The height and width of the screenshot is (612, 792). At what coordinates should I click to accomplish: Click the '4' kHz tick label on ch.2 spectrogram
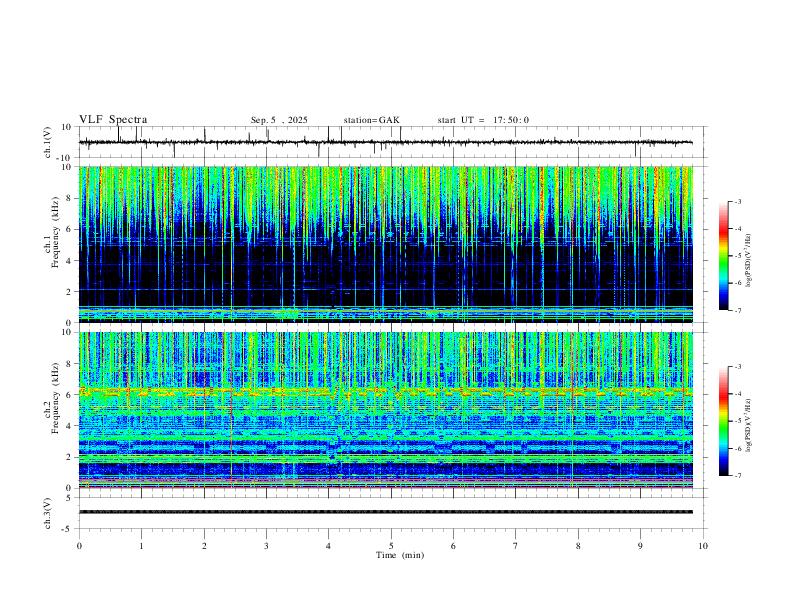(x=70, y=426)
